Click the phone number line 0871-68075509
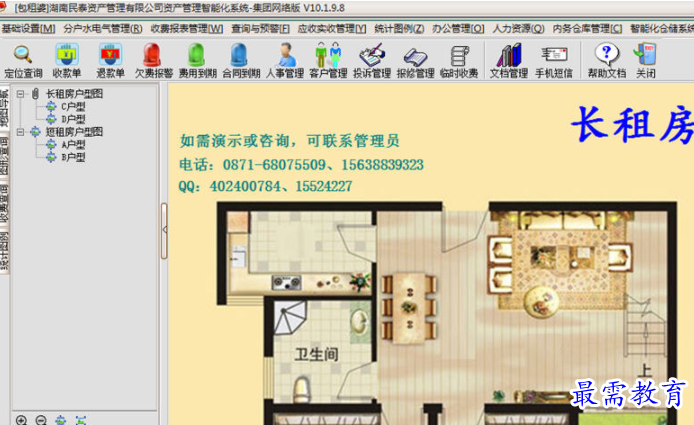Viewport: 694px width, 425px height. [301, 165]
